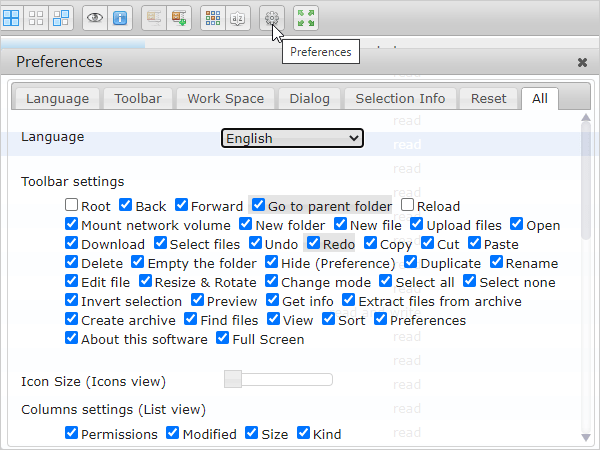Viewport: 600px width, 450px height.
Task: Click the dialog scrollbar down arrow
Action: (586, 437)
